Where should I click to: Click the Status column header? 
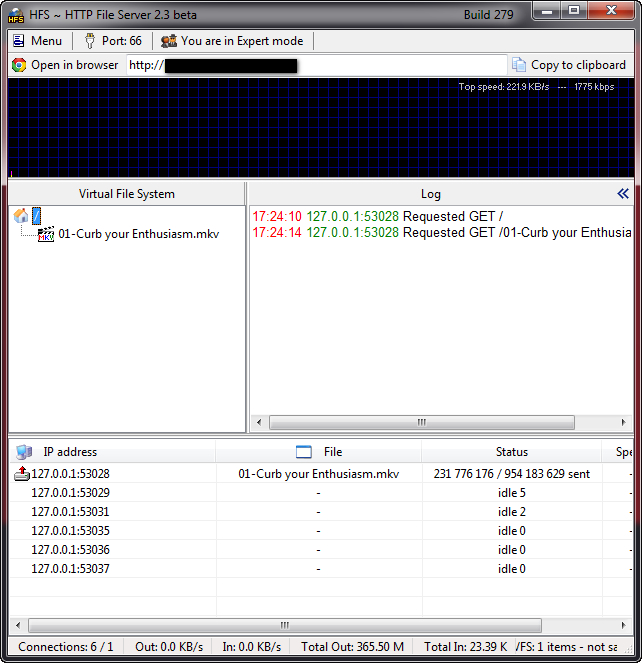click(511, 452)
